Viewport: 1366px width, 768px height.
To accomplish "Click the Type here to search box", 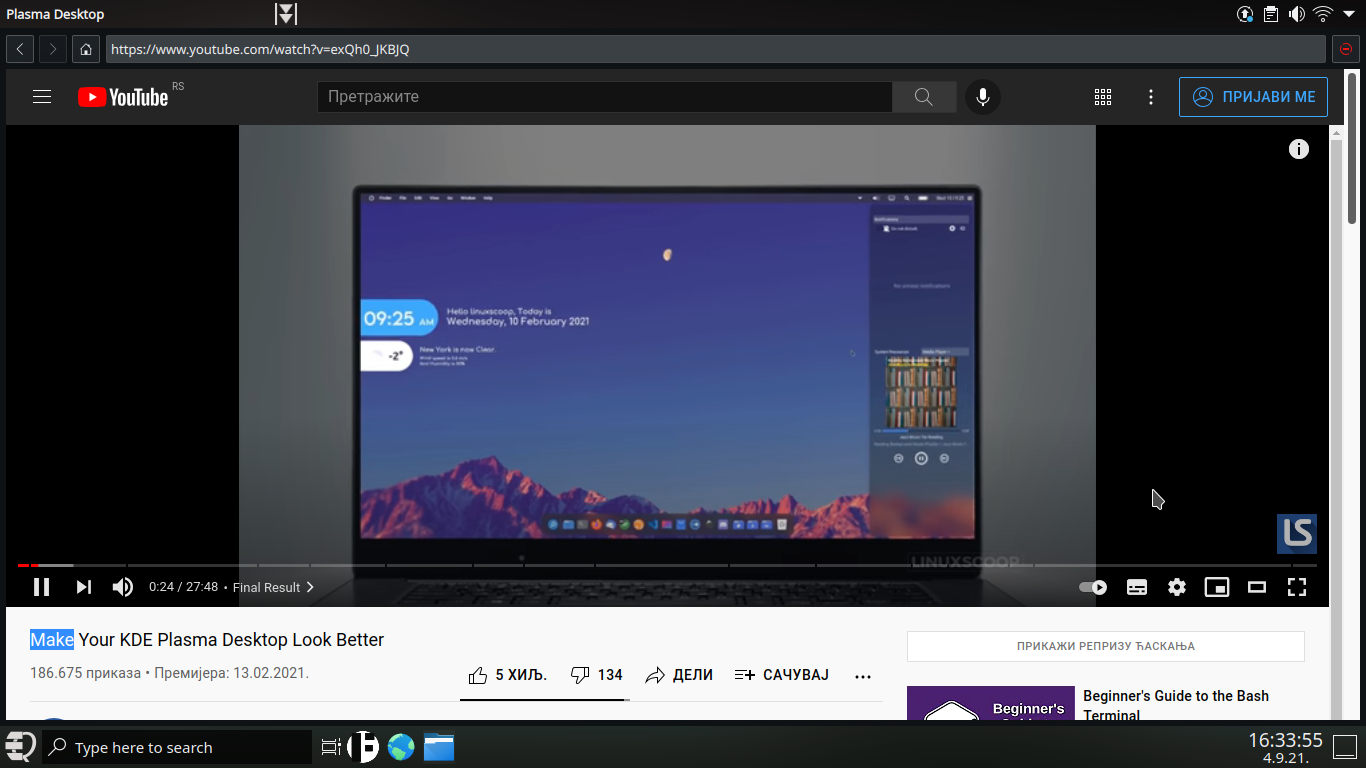I will 177,747.
